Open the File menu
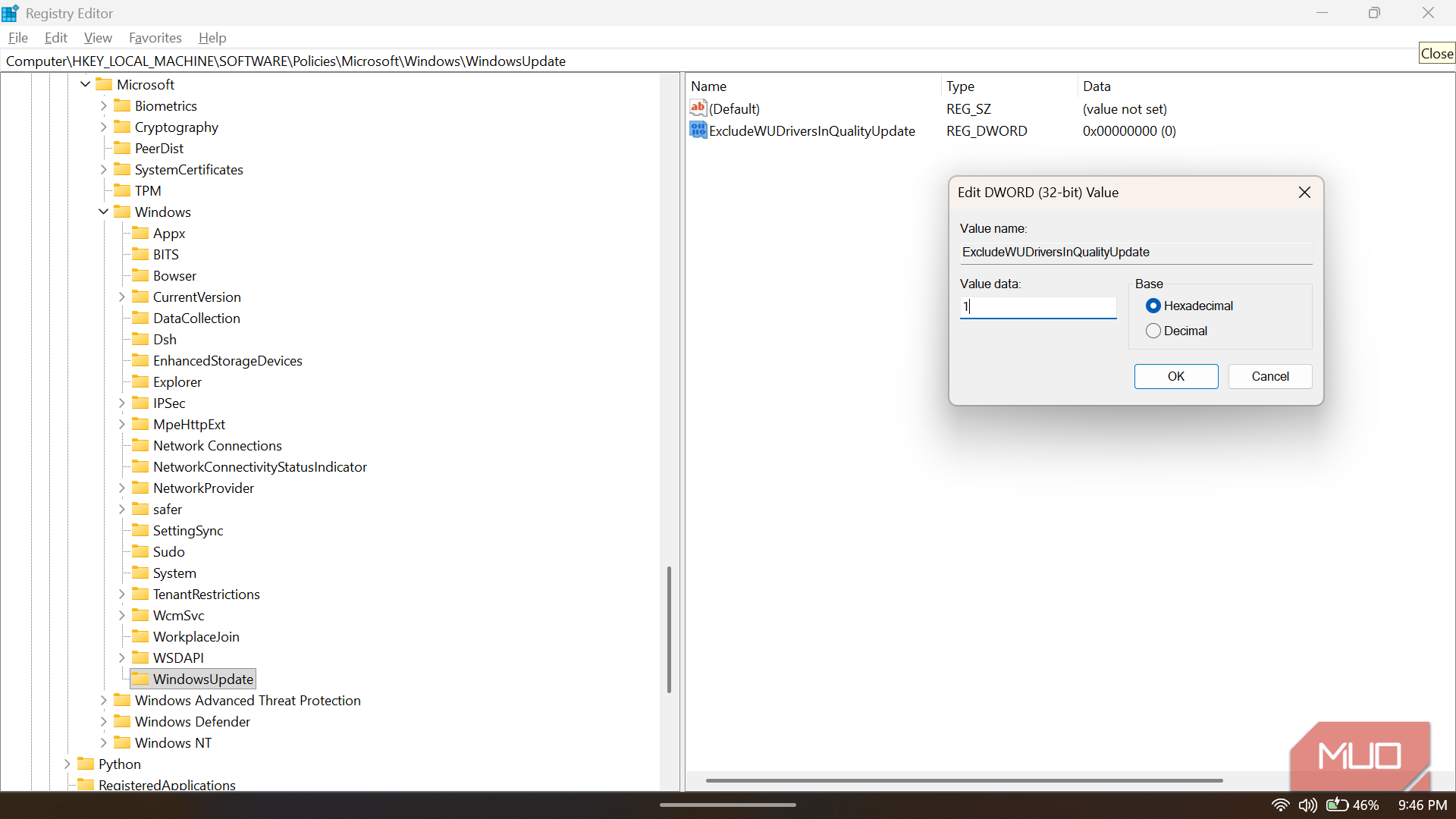This screenshot has height=819, width=1456. pos(18,37)
